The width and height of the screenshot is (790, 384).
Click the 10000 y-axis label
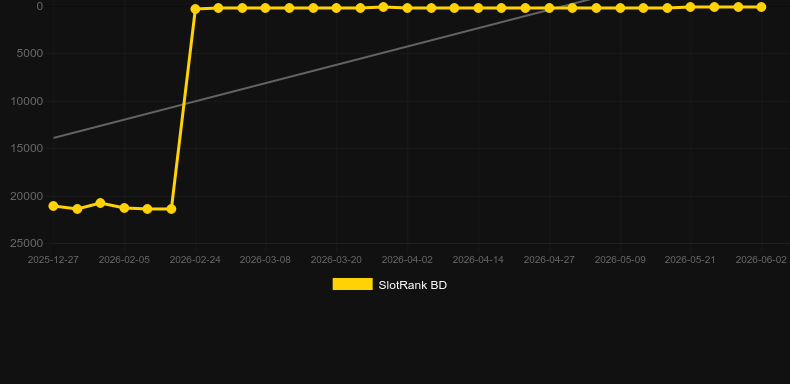click(x=27, y=101)
